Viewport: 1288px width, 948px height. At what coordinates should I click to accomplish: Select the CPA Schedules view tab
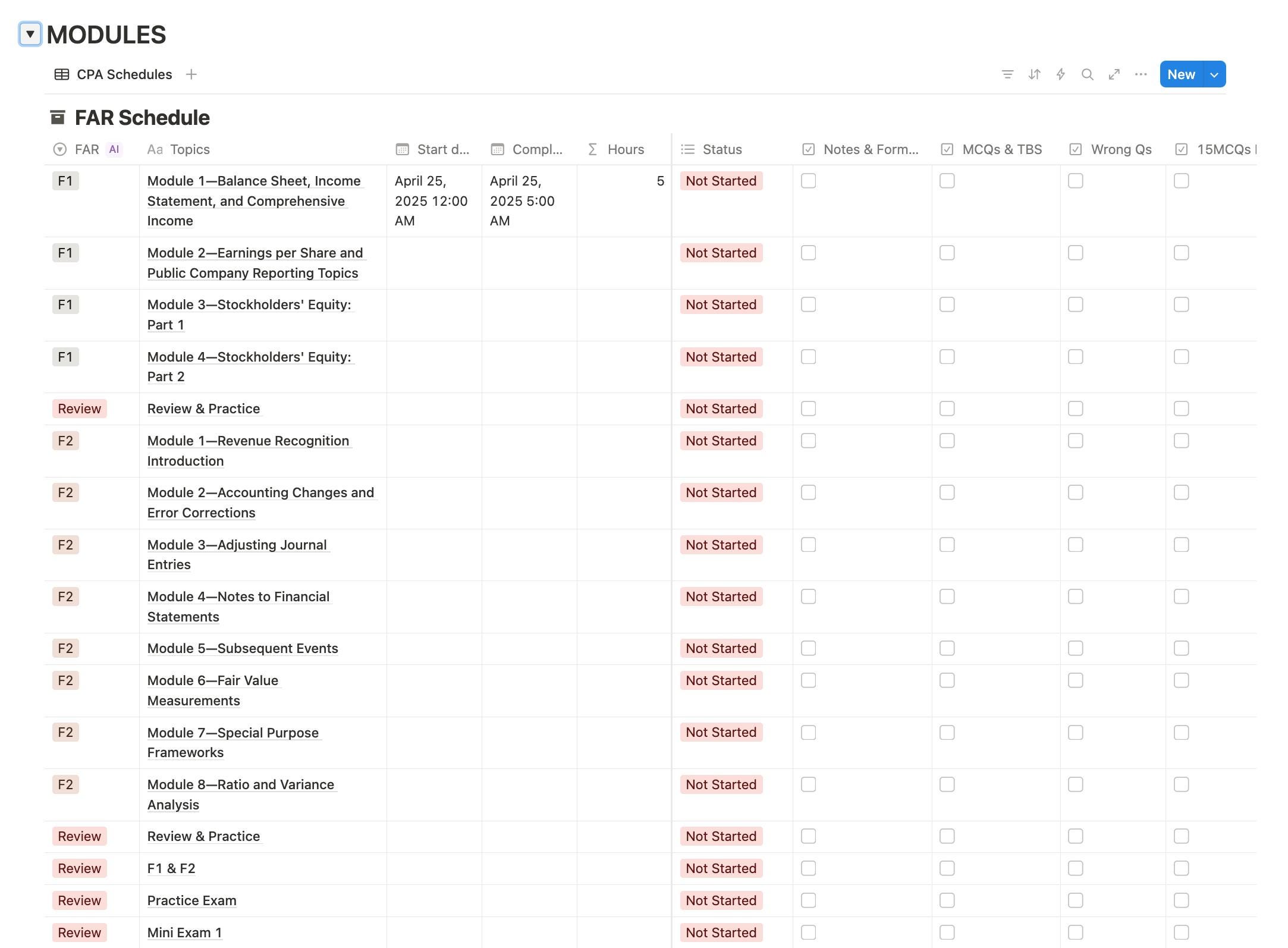(x=114, y=74)
